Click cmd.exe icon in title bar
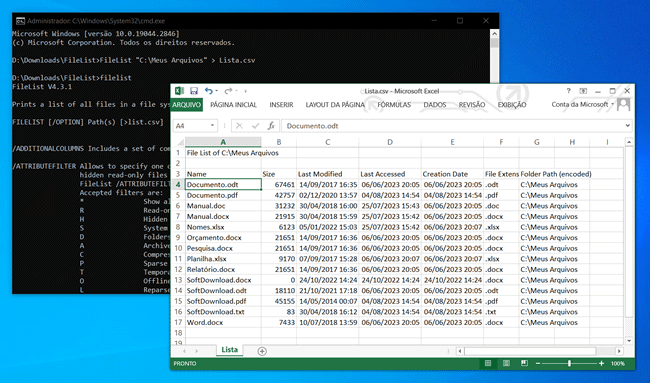650x383 pixels. (20, 21)
